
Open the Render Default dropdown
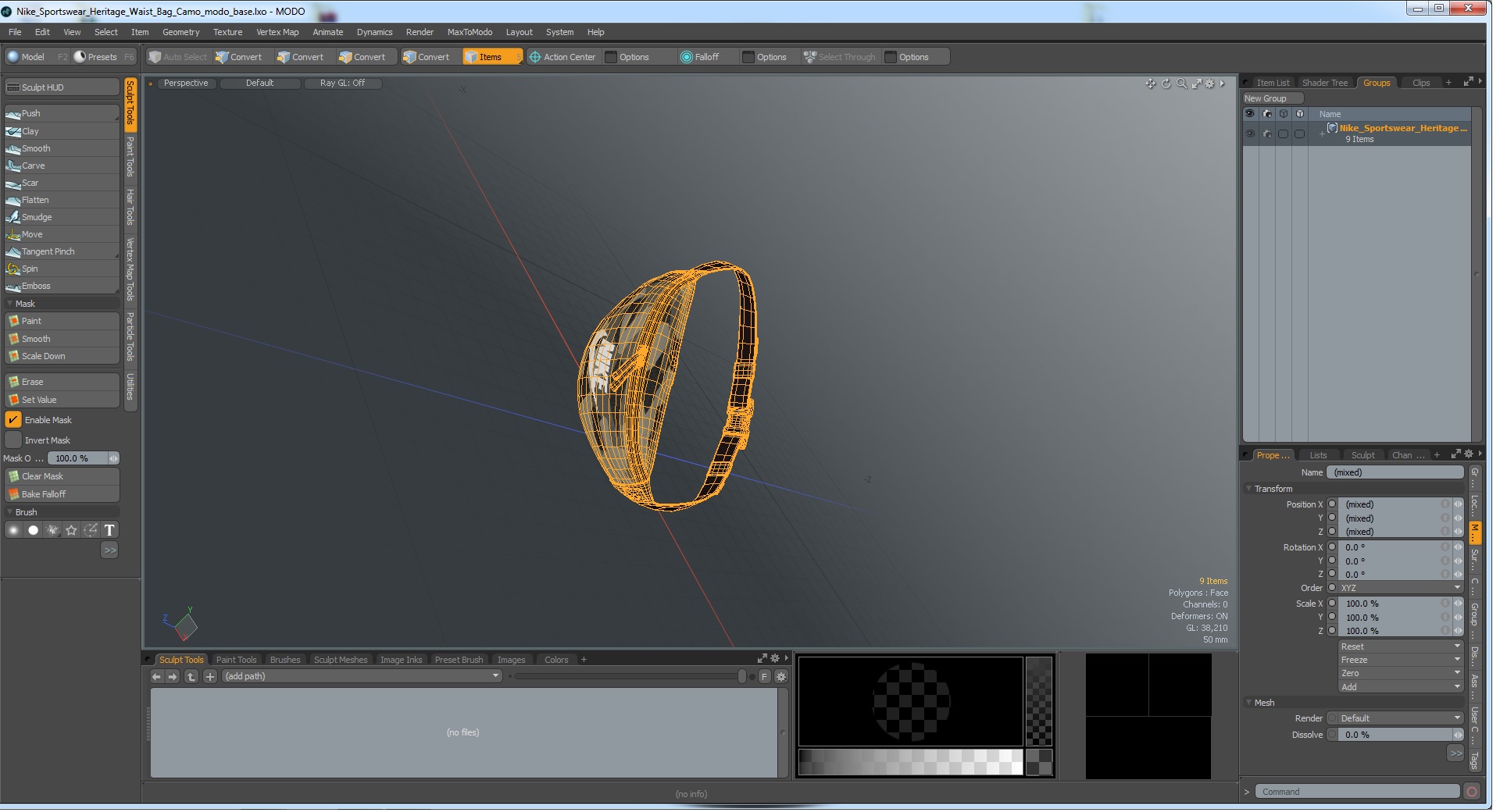point(1400,719)
